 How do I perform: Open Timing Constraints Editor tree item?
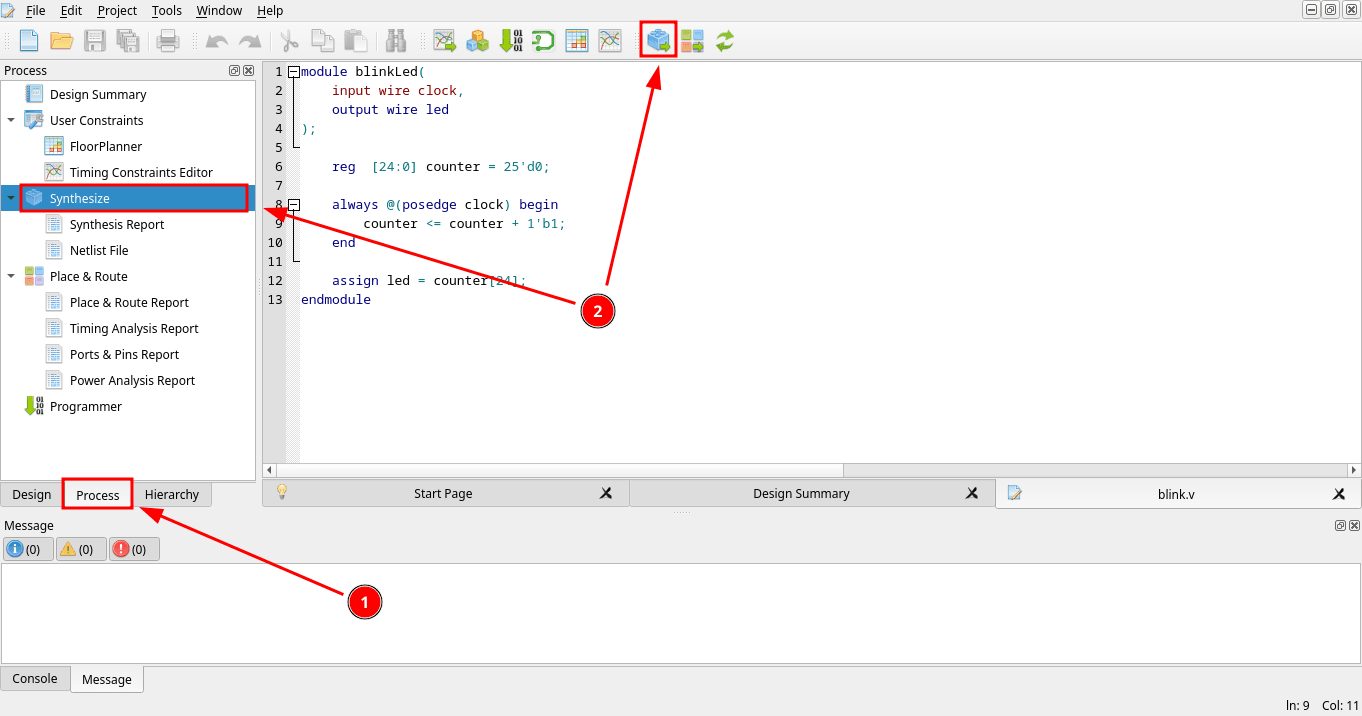click(x=141, y=172)
